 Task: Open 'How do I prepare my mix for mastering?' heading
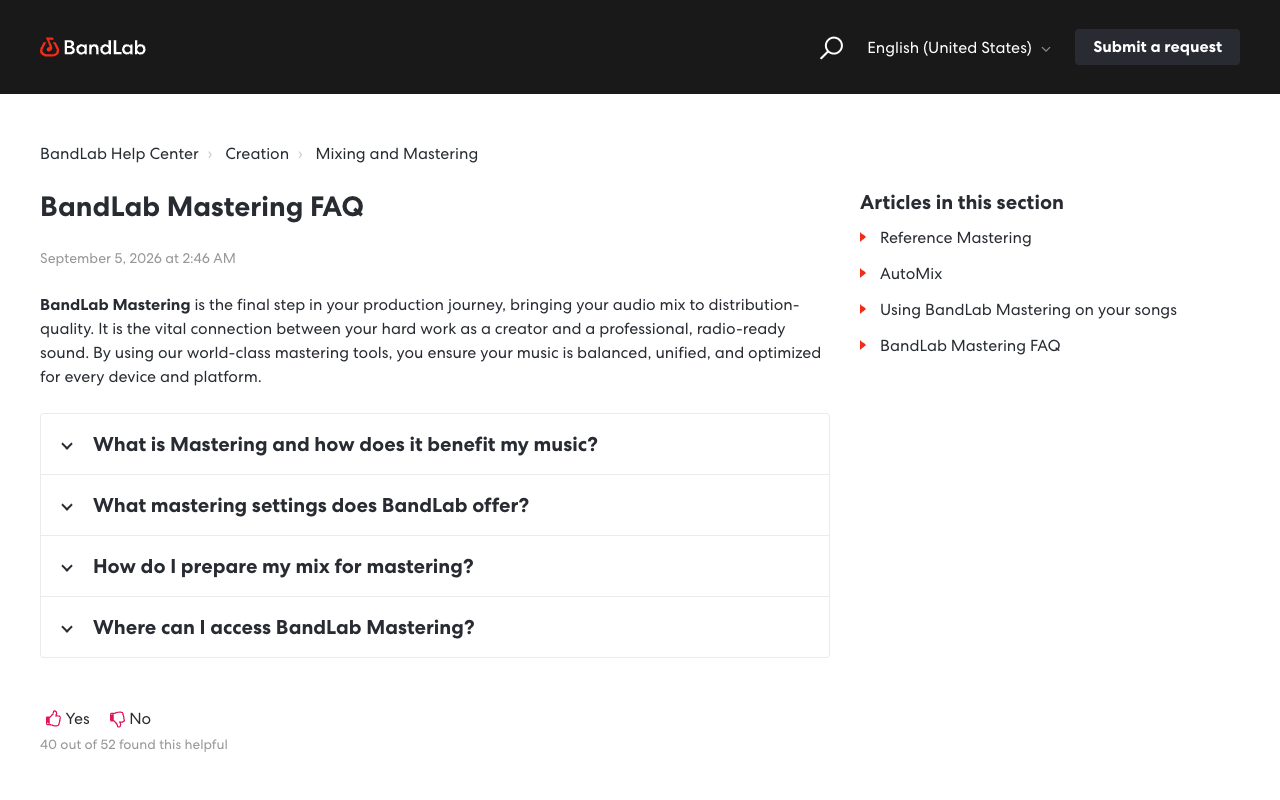pos(283,566)
